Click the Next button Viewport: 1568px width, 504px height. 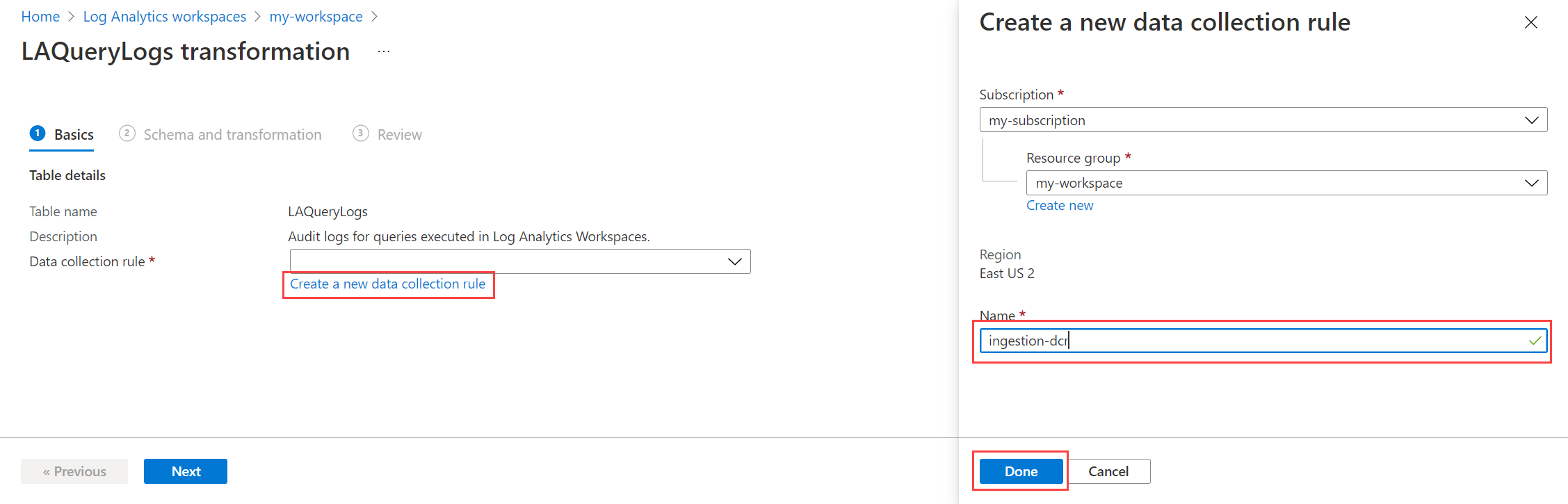pos(186,471)
